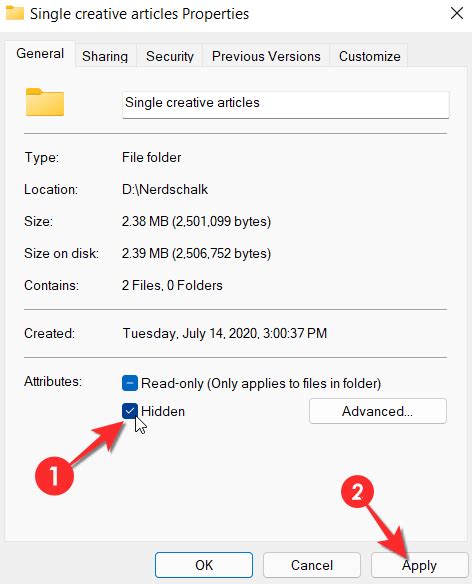Switch to the Sharing tab
The image size is (472, 584).
tap(105, 56)
